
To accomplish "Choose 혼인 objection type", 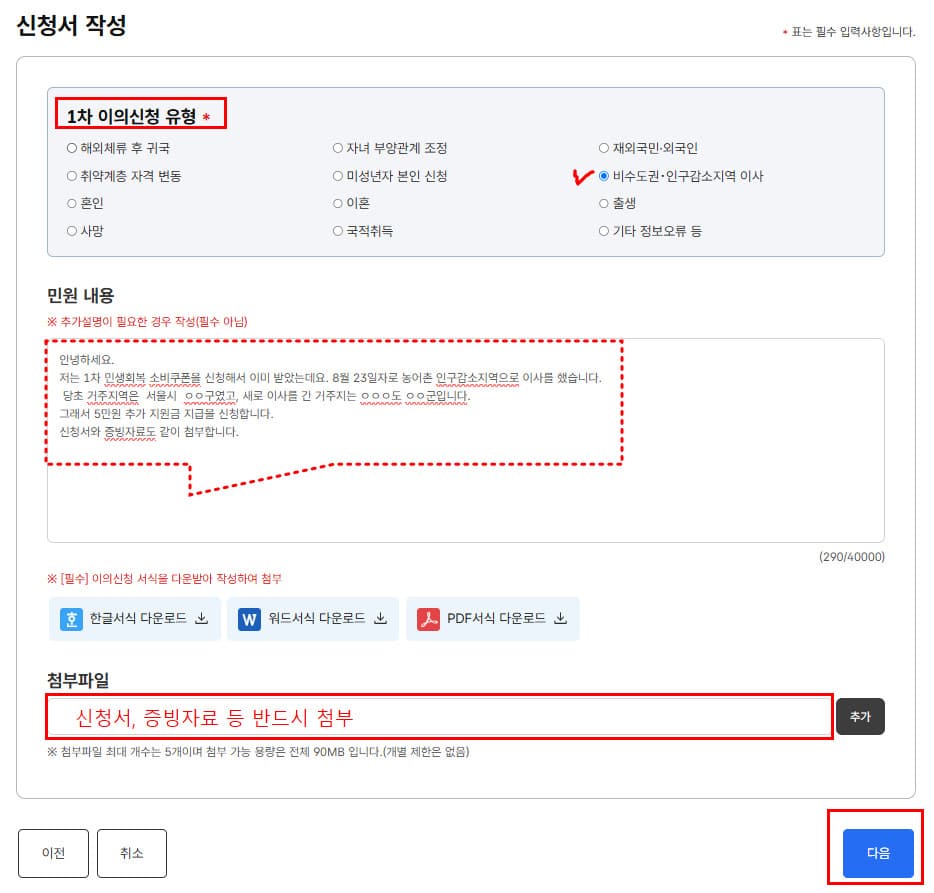I will point(72,204).
